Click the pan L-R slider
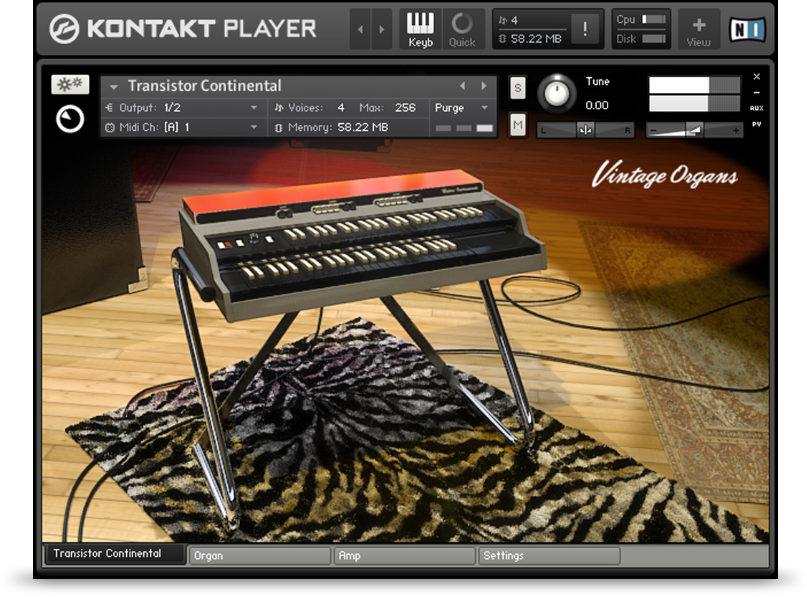 [585, 130]
